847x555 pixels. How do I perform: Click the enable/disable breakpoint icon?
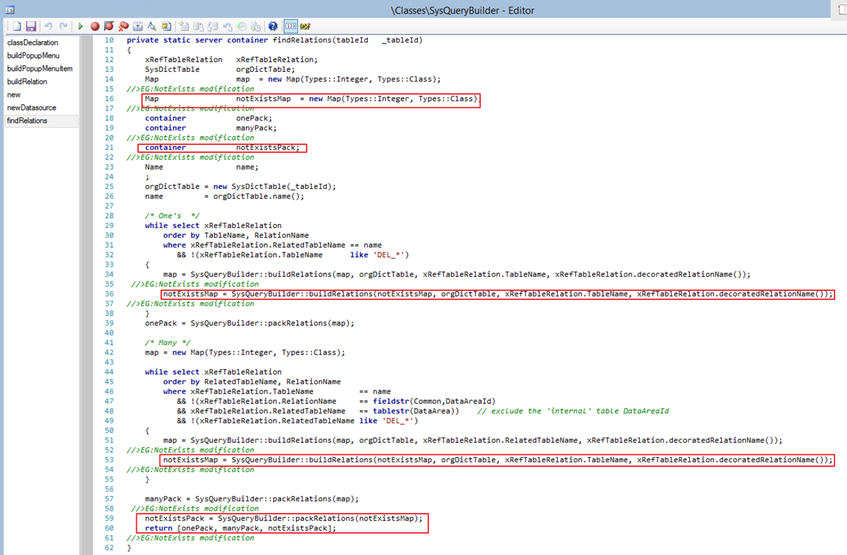(108, 25)
